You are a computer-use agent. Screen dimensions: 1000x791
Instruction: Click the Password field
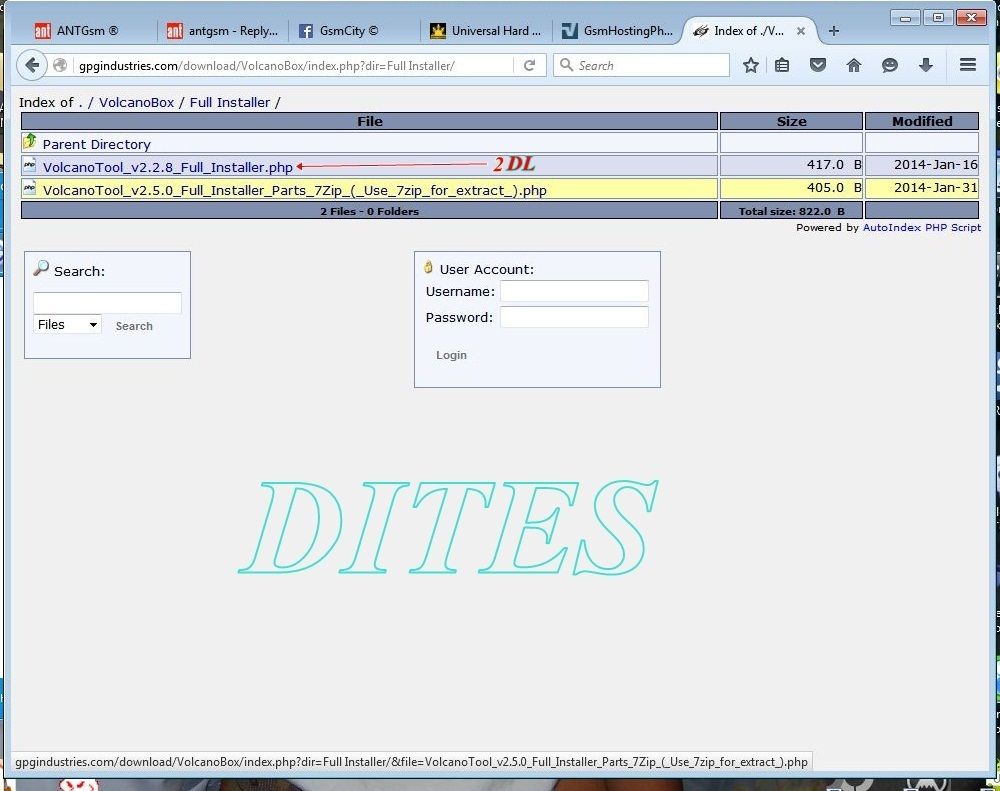(x=574, y=317)
